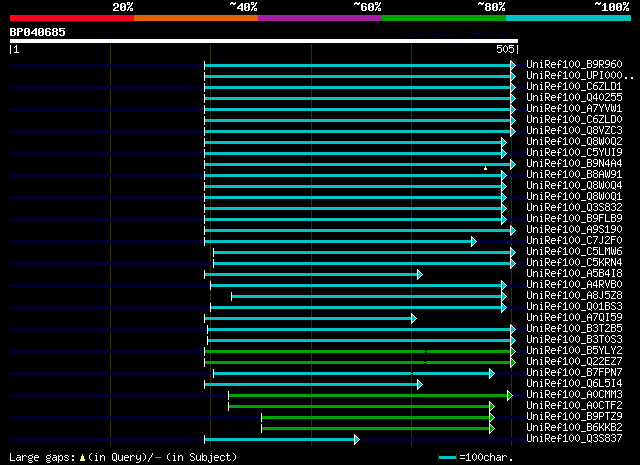Select the UniRef100_C5LMW6 hit name
Screen dimensions: 640x465
pos(574,251)
